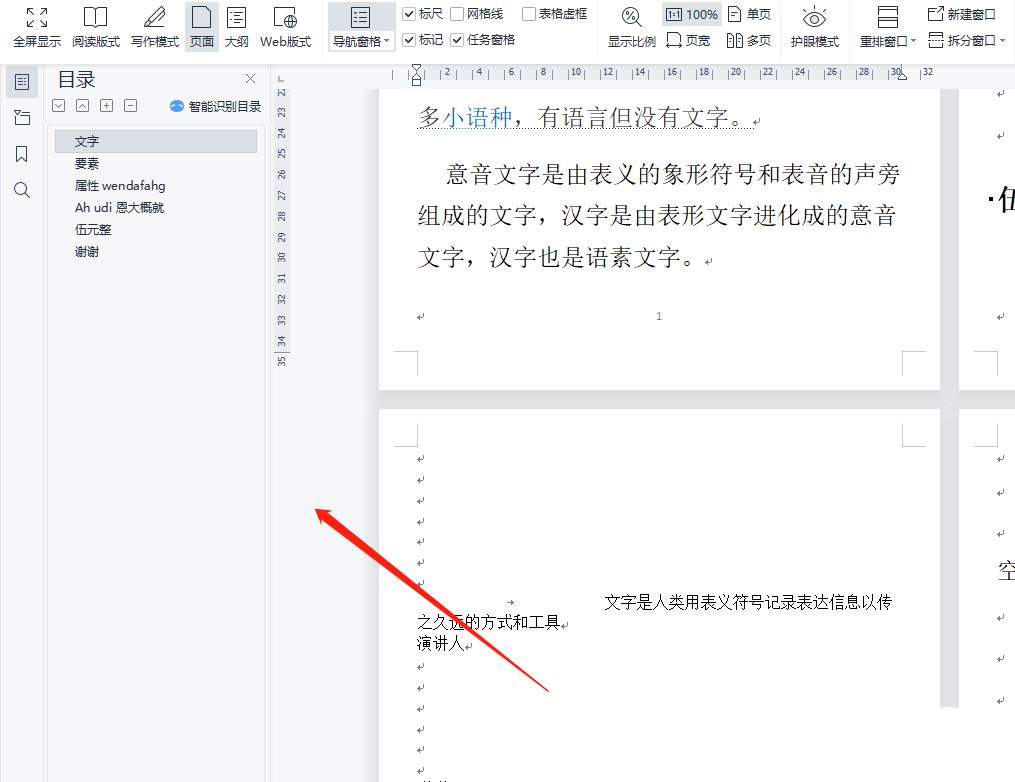Screen dimensions: 1015x782
Task: Click the smart TOC recognition icon
Action: click(176, 106)
